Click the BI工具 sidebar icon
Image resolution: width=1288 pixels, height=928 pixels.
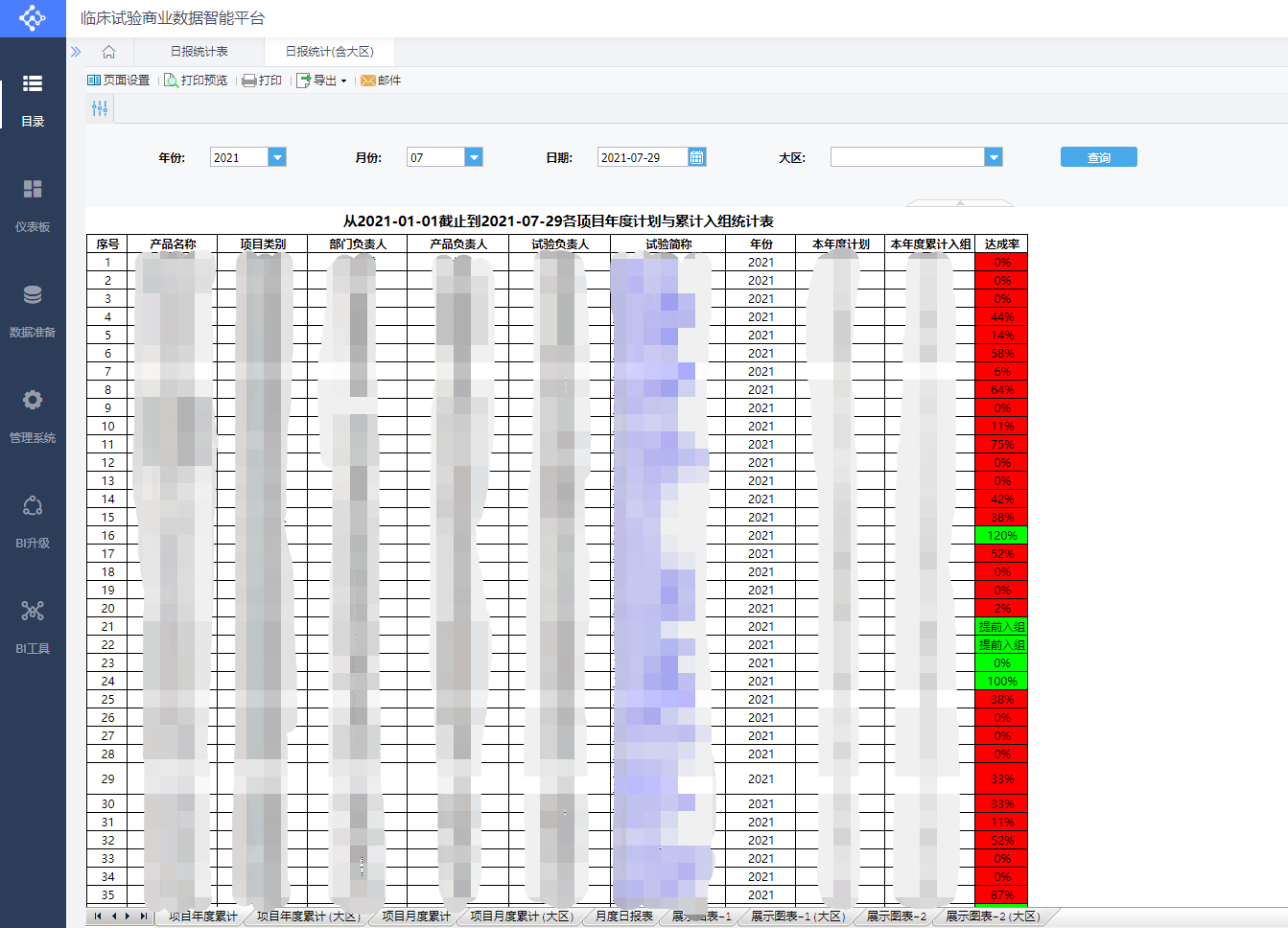point(33,626)
